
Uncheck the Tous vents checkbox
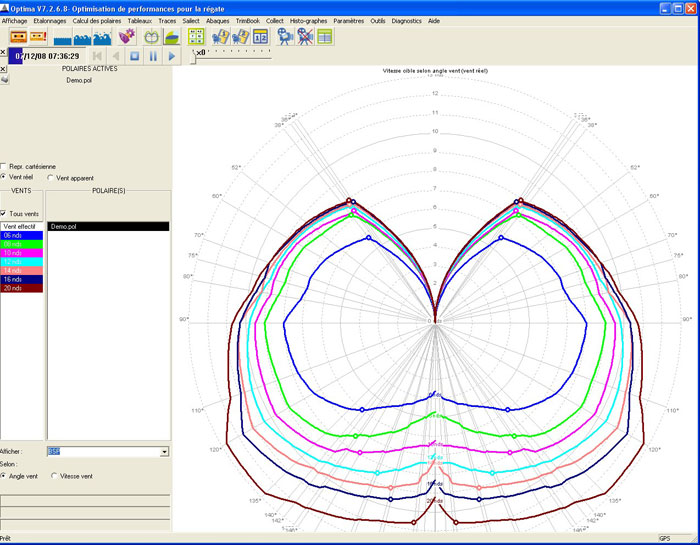tap(4, 213)
